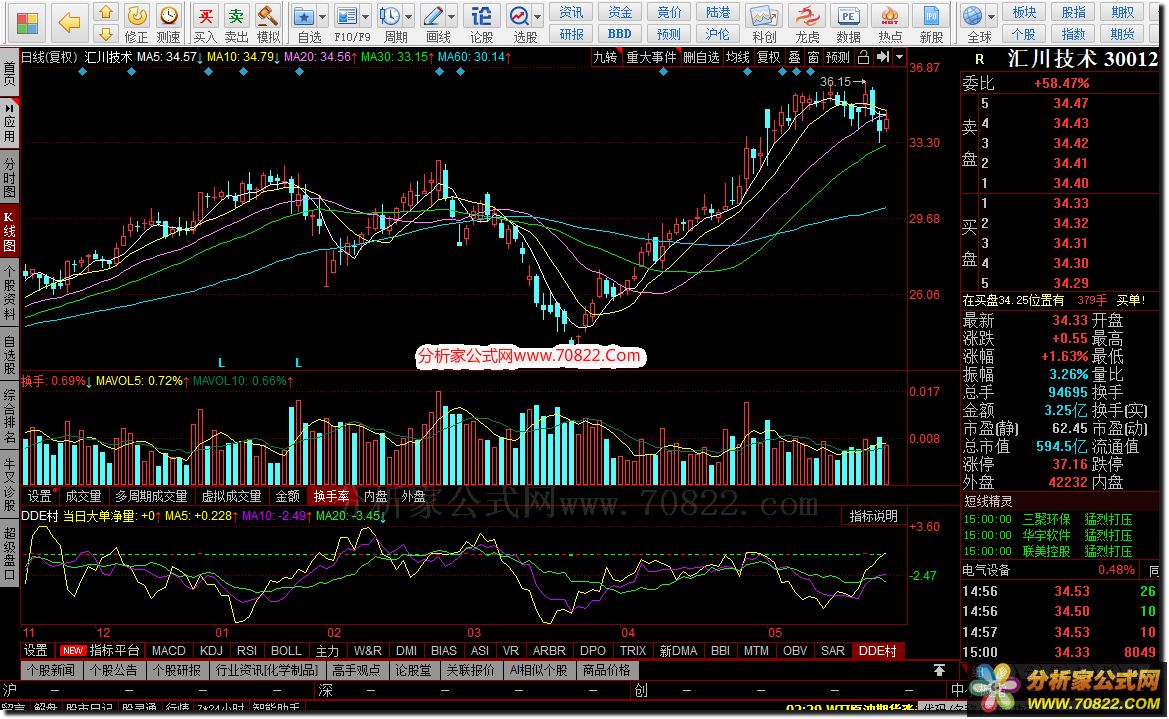
Task: Click the volume panel 设置 button
Action: tap(40, 496)
